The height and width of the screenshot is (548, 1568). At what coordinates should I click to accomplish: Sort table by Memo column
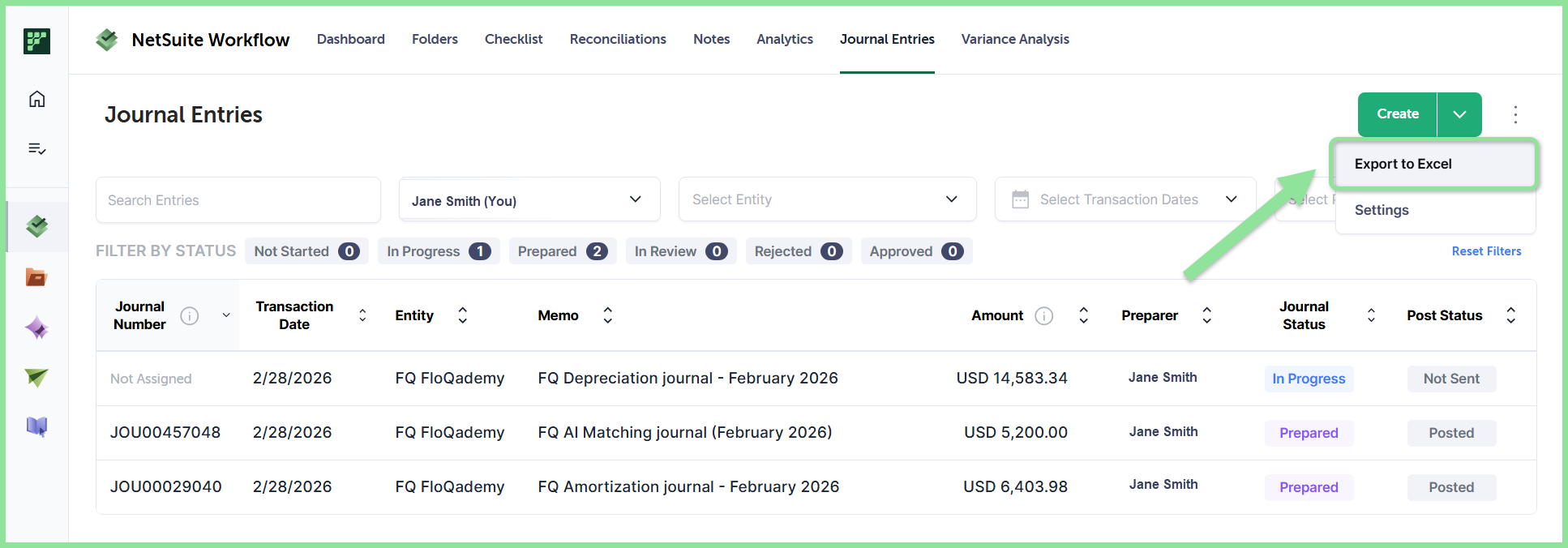coord(607,315)
